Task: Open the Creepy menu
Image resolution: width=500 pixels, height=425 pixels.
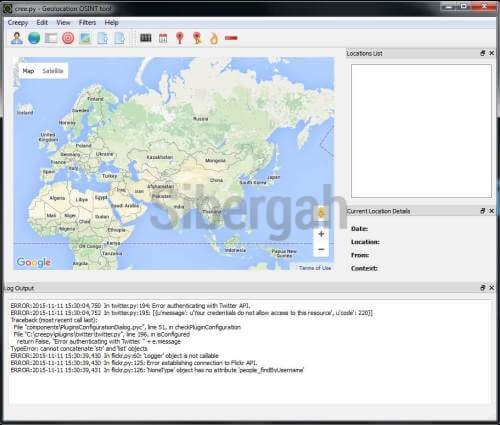Action: (18, 23)
